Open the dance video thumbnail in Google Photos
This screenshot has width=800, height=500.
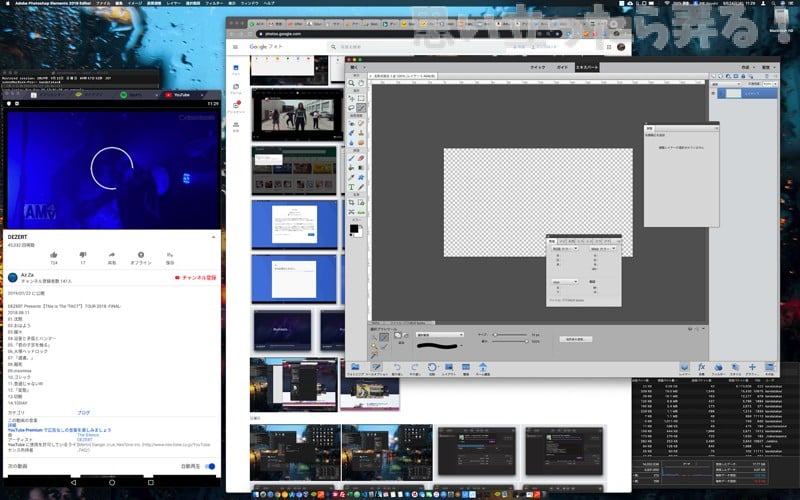297,115
